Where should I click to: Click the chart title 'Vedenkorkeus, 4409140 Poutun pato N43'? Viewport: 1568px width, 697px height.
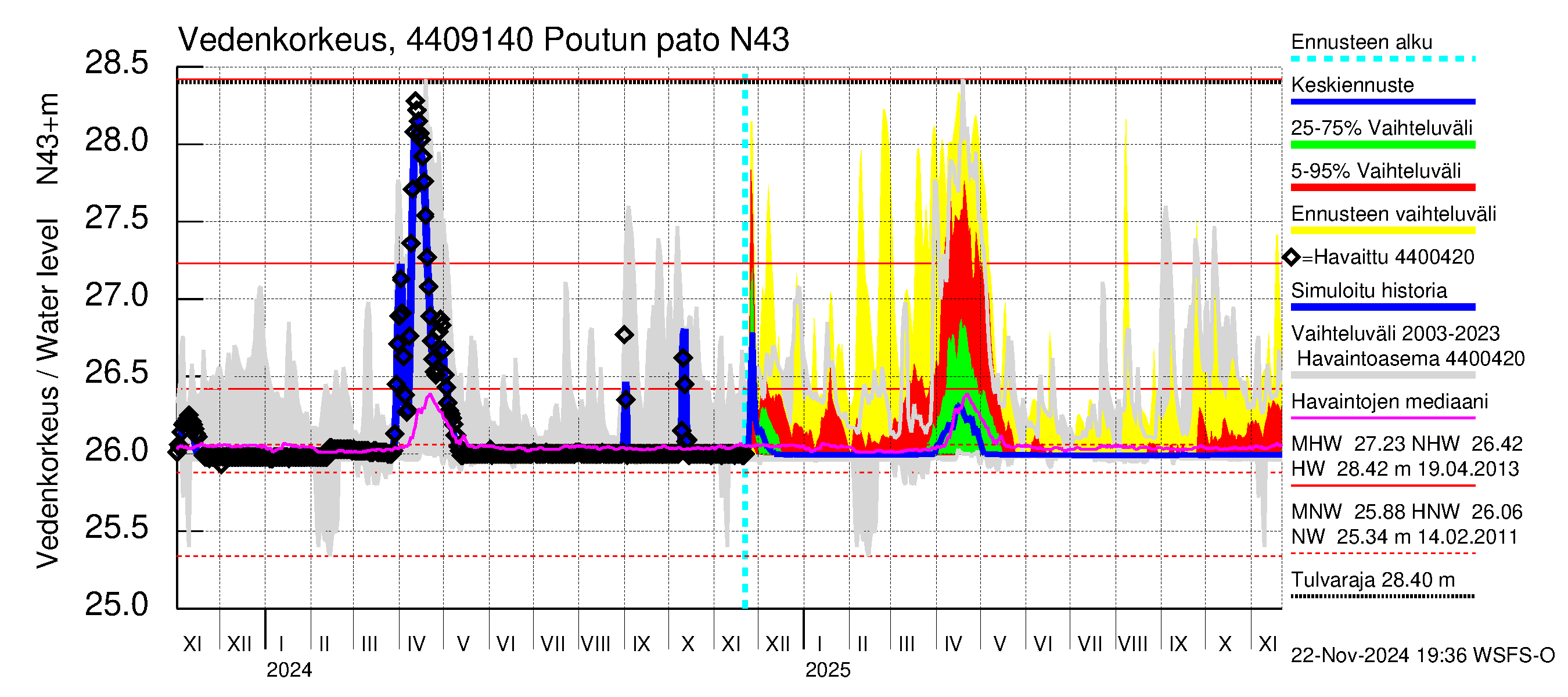[x=483, y=40]
